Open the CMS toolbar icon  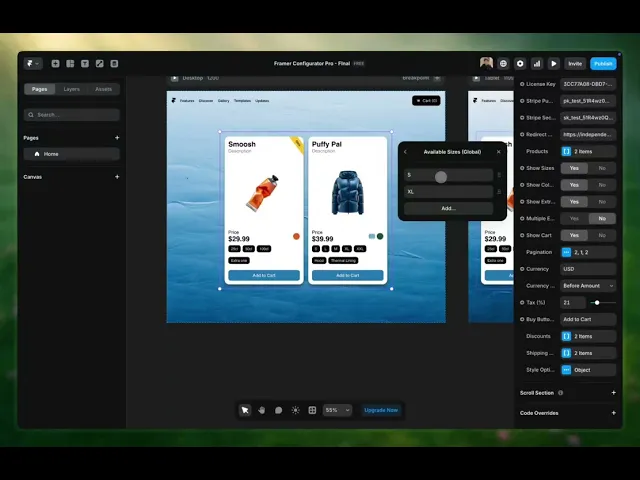(x=114, y=64)
